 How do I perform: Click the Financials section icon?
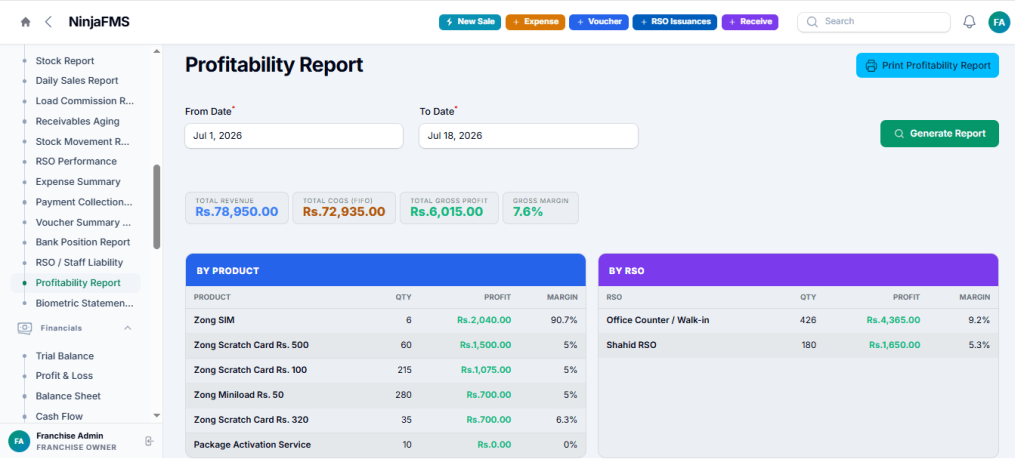click(x=24, y=328)
